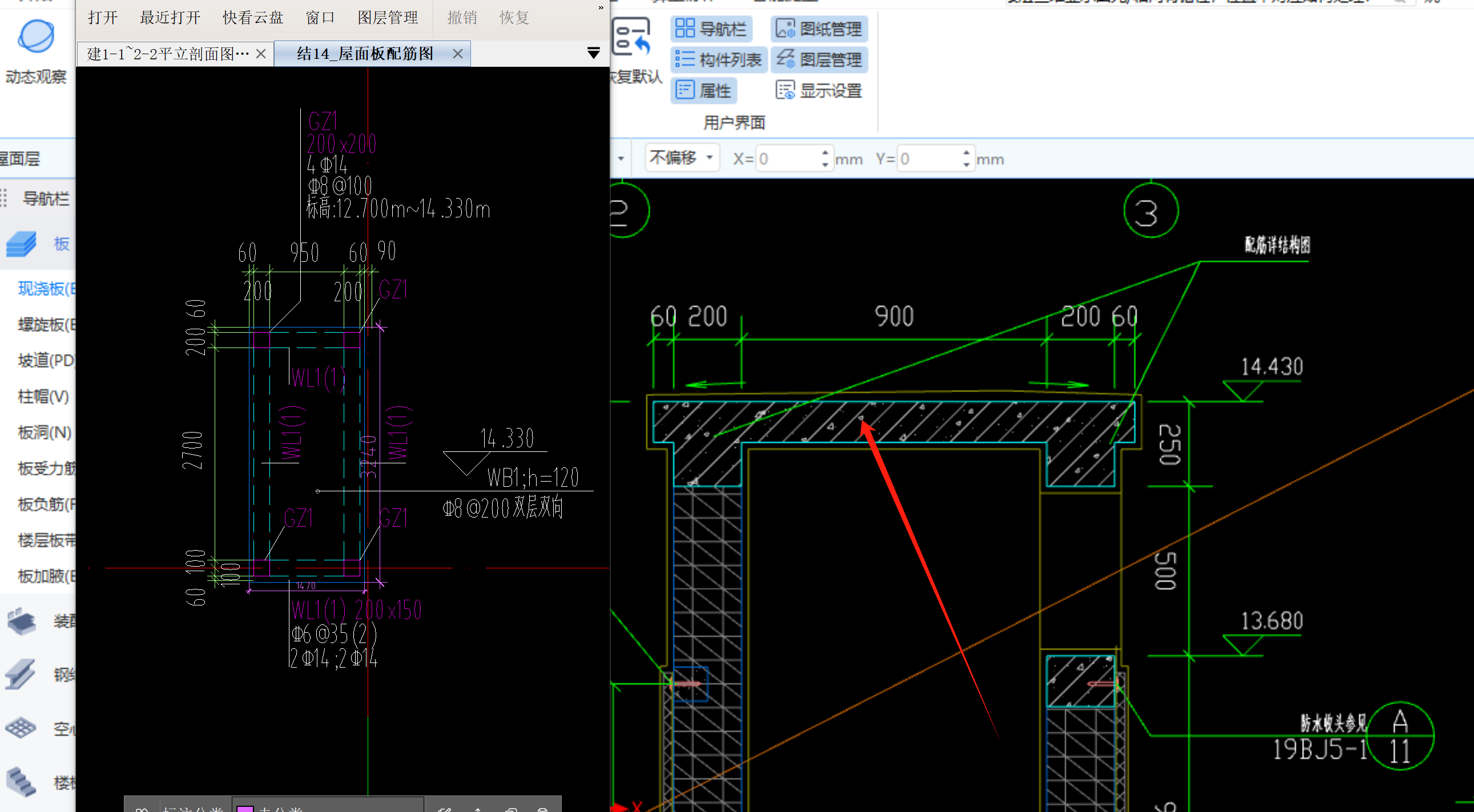The height and width of the screenshot is (812, 1474).
Task: Select 螺旋板 in the navigation tree
Action: (x=46, y=325)
